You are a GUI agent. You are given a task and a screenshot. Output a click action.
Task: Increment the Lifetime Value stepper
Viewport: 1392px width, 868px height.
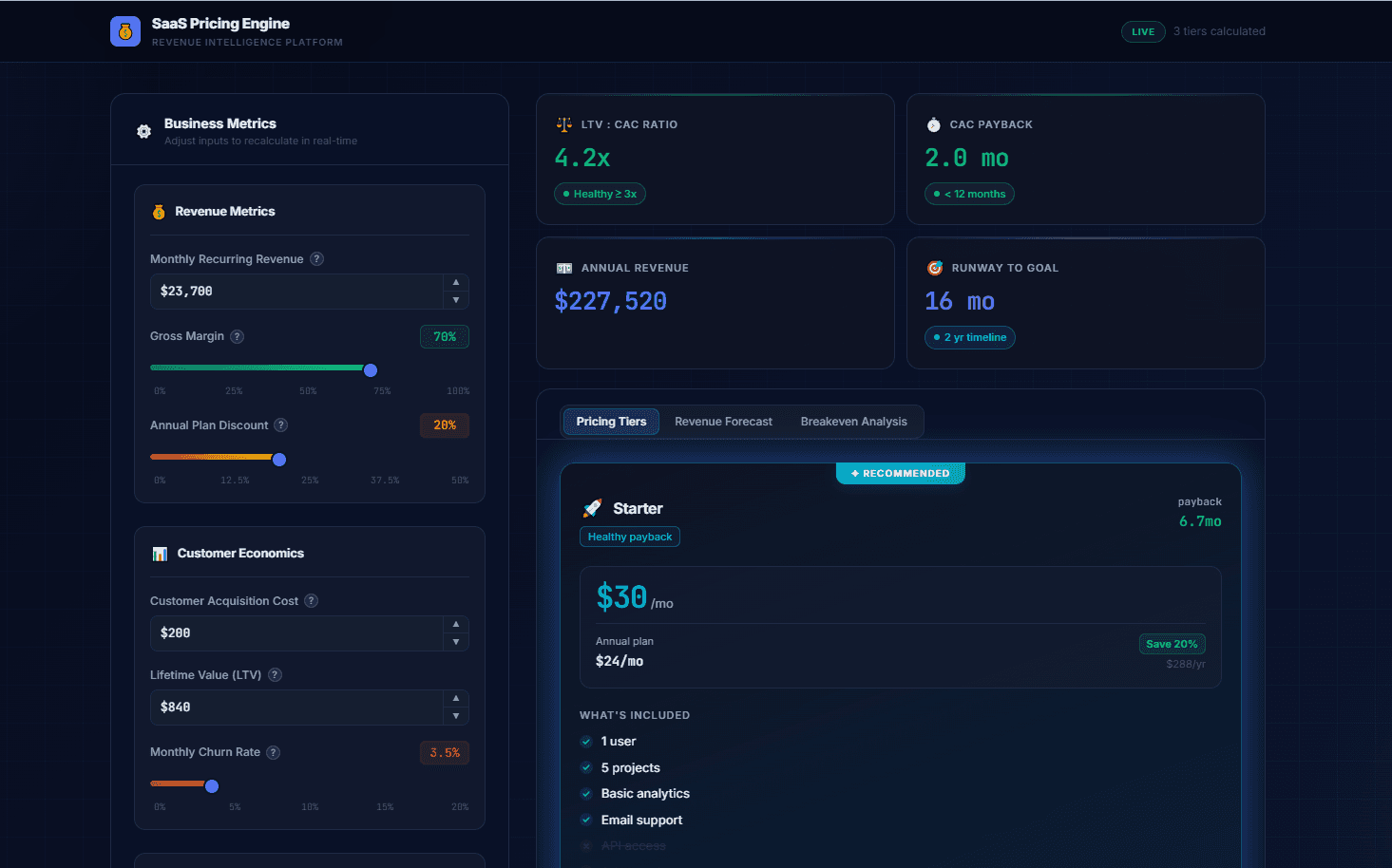pyautogui.click(x=456, y=698)
